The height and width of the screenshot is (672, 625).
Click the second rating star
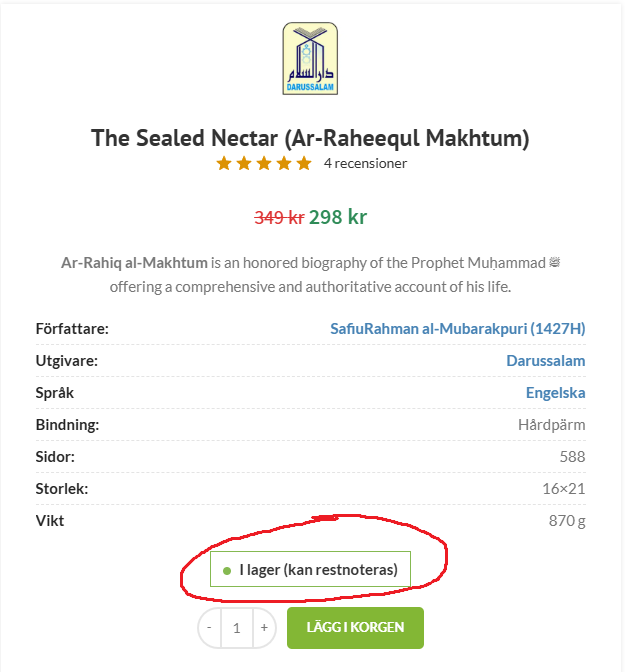[x=245, y=163]
